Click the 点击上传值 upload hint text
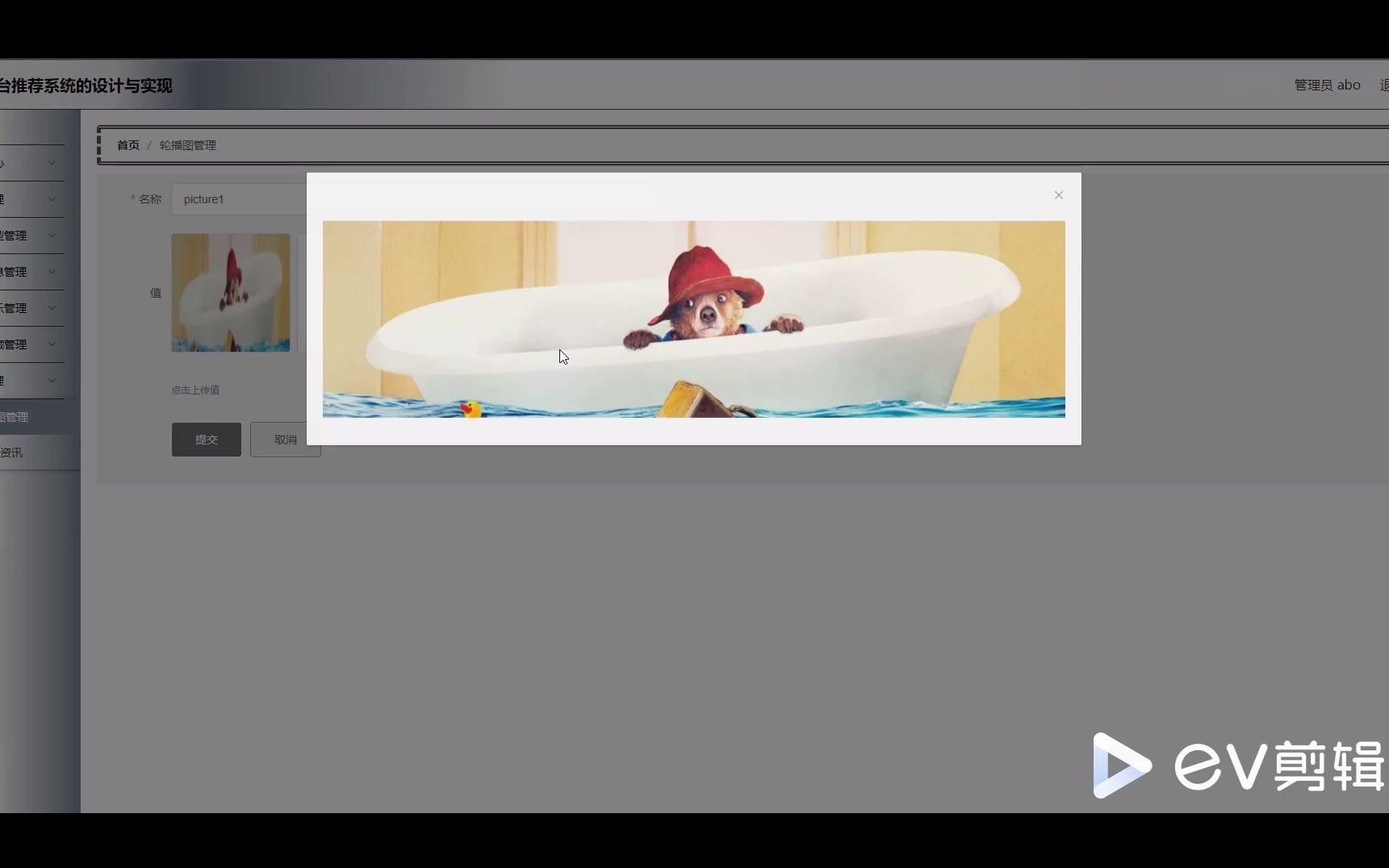Image resolution: width=1389 pixels, height=868 pixels. coord(195,390)
